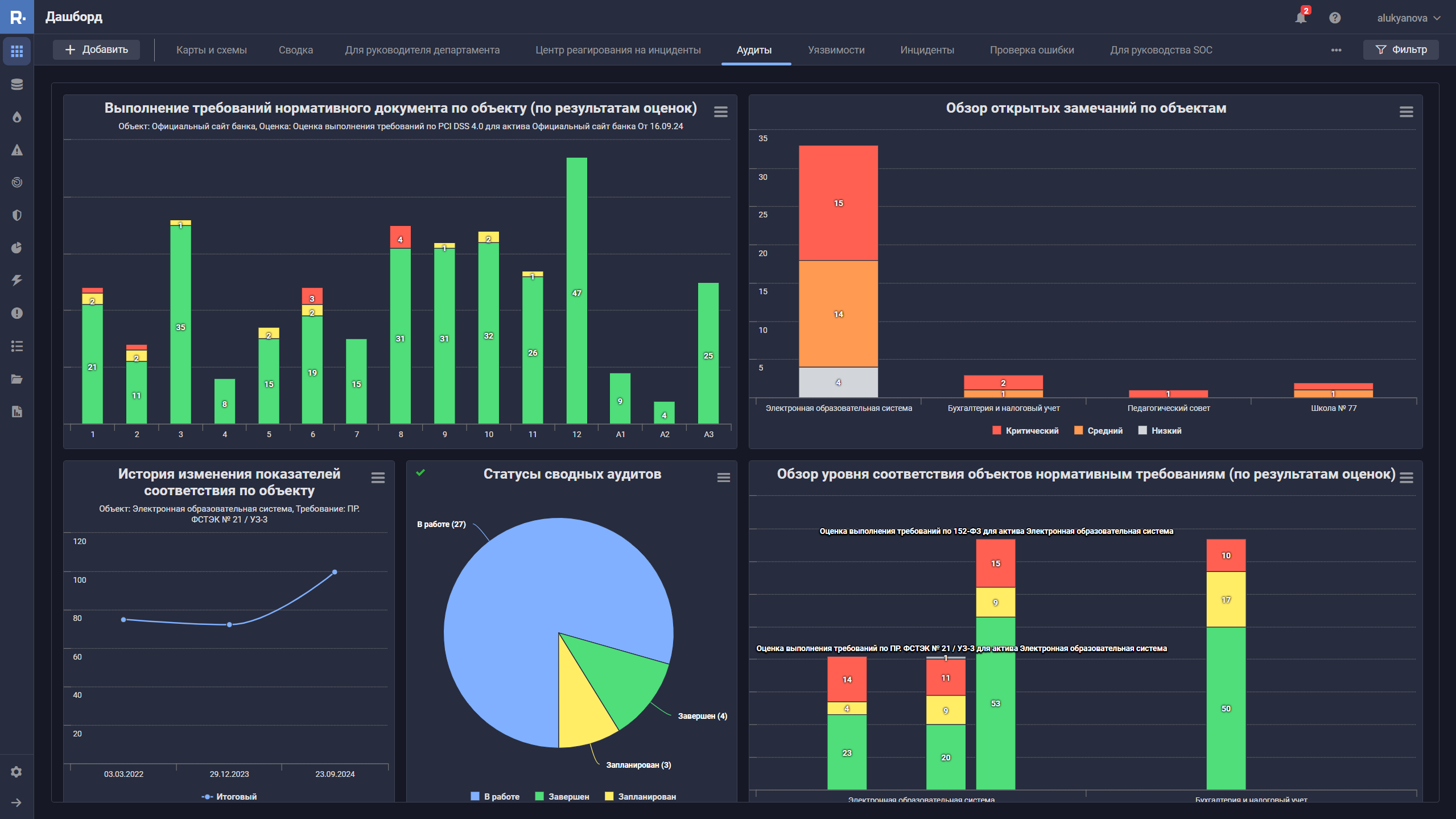Open the notifications bell
This screenshot has height=819, width=1456.
click(1301, 18)
